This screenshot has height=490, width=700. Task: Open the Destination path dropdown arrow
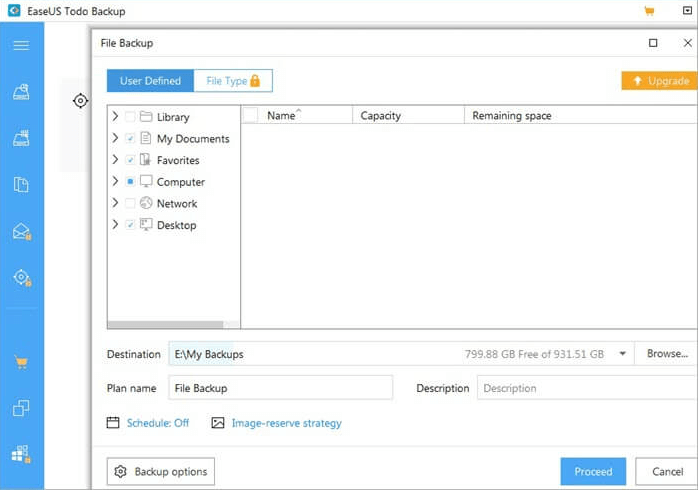[x=623, y=354]
